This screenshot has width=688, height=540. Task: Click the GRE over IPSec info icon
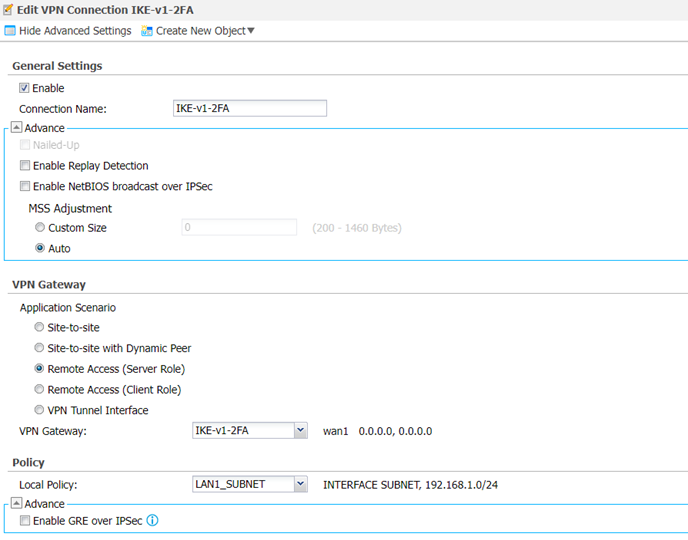pos(153,520)
